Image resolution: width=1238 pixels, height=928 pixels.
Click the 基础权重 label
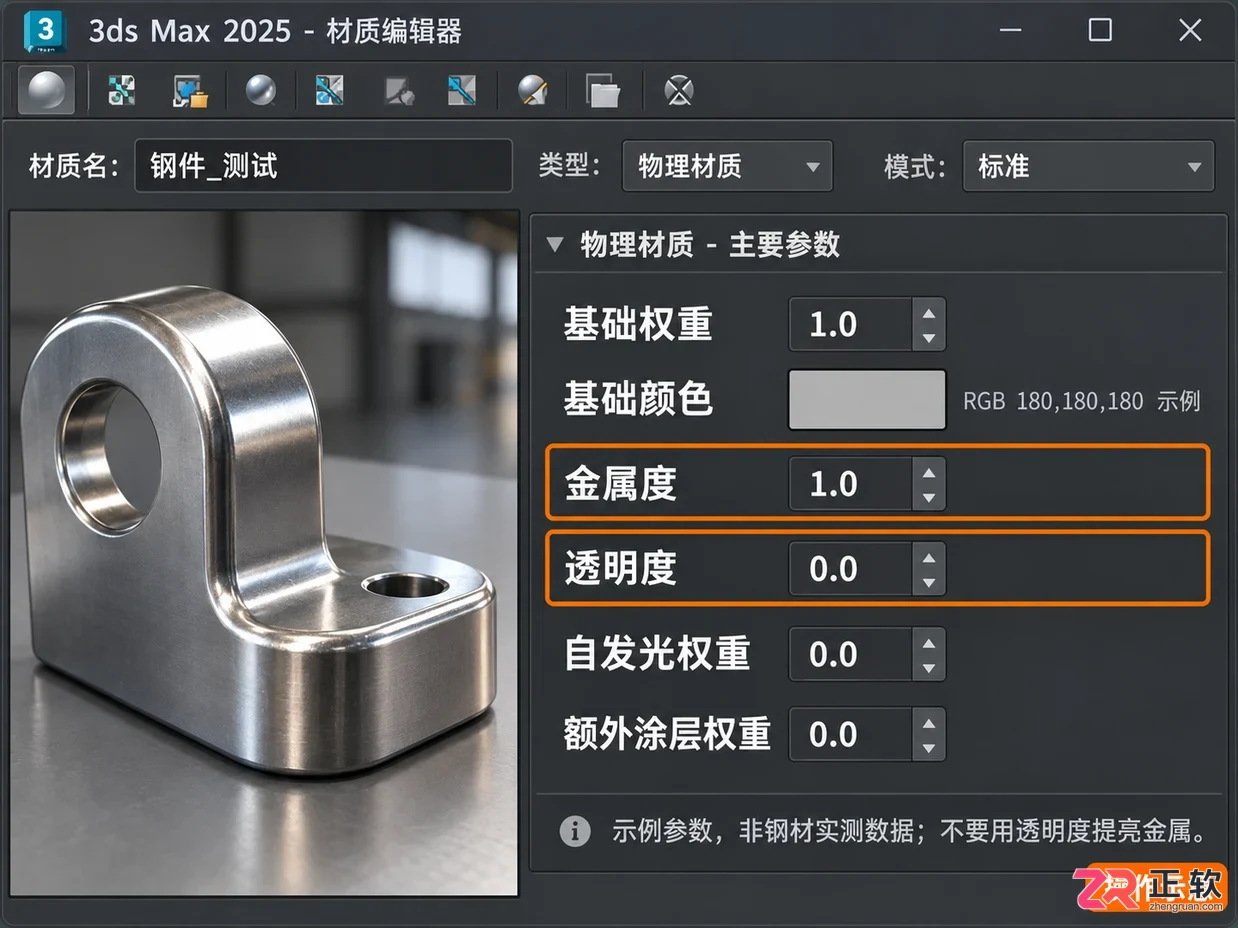638,324
